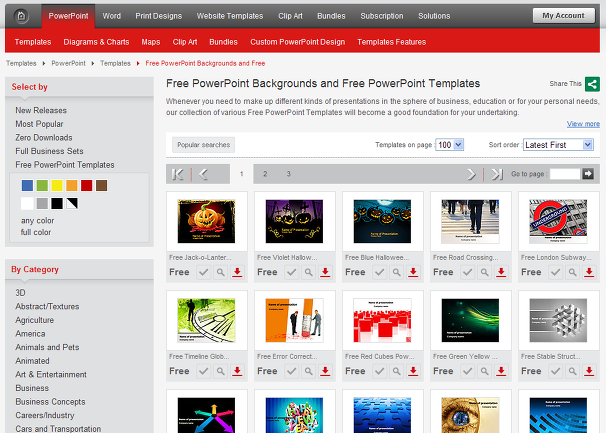Go to previous page arrow in pager
The height and width of the screenshot is (433, 606).
click(203, 174)
